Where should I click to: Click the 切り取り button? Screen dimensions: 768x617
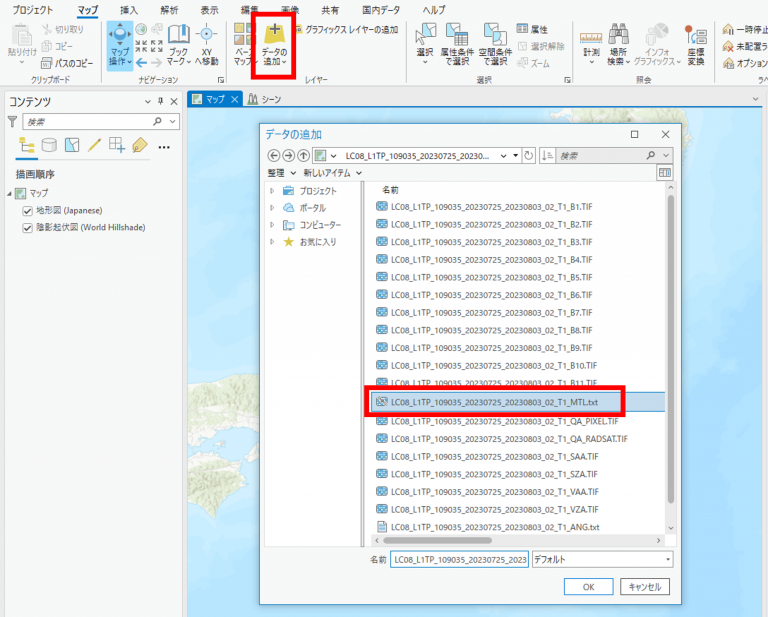[62, 29]
